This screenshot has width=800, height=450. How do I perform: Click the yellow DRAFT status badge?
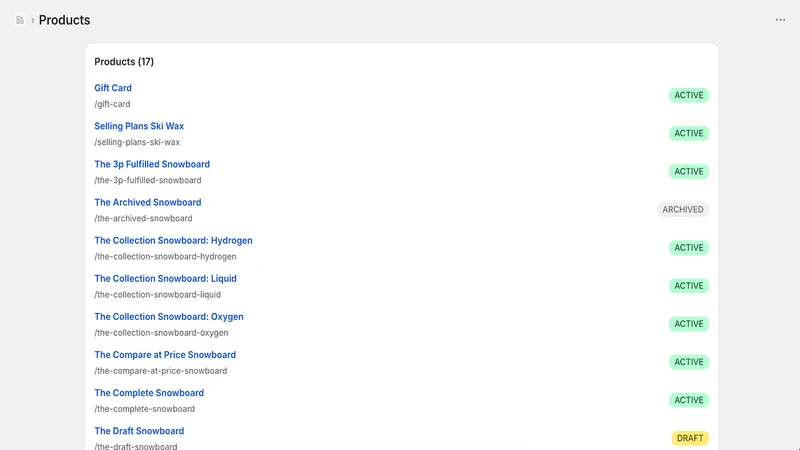click(690, 438)
